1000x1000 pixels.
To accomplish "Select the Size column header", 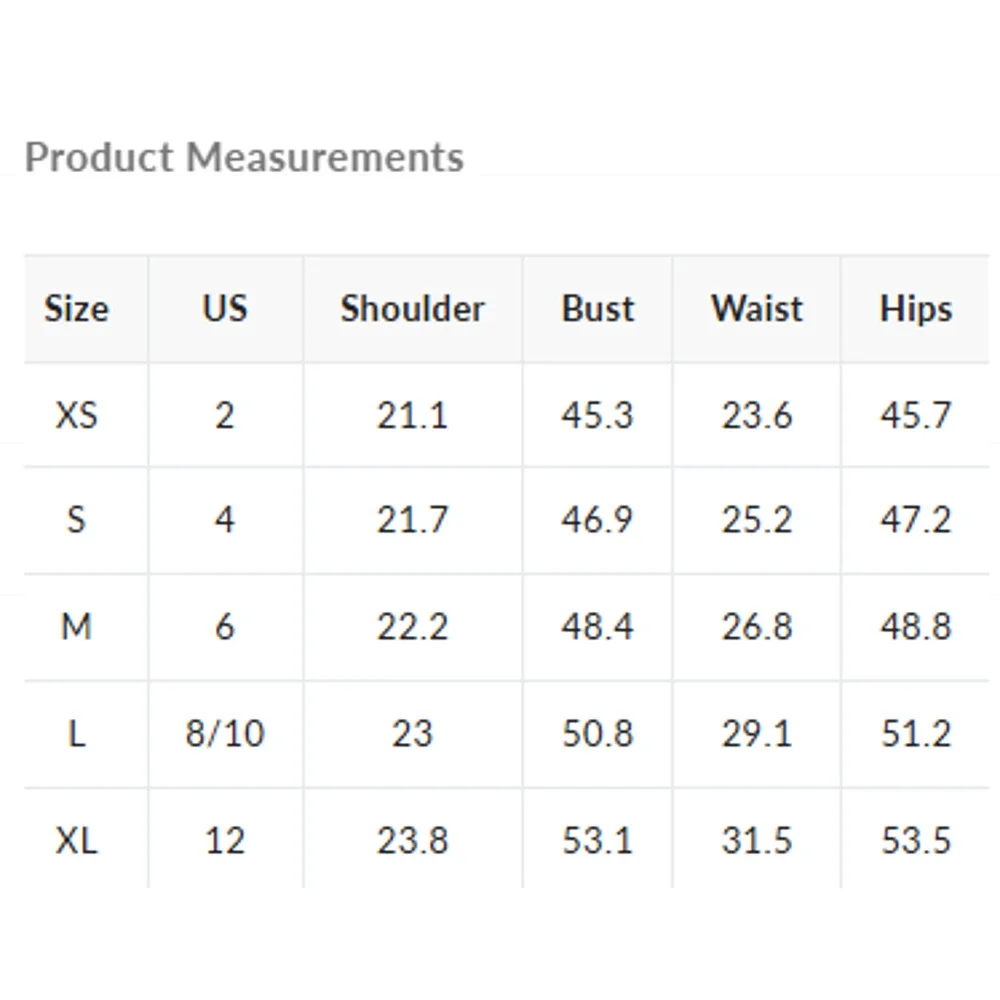I will [x=77, y=309].
